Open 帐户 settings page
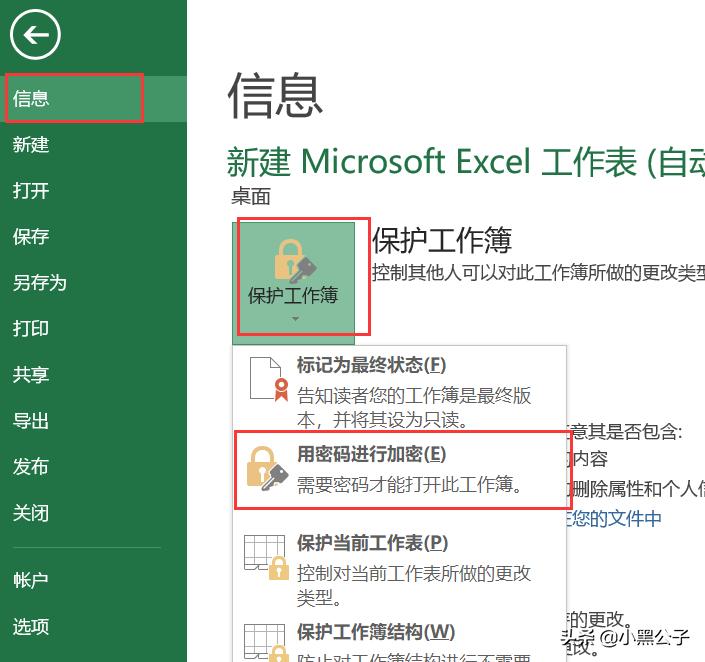Image resolution: width=705 pixels, height=662 pixels. tap(93, 580)
